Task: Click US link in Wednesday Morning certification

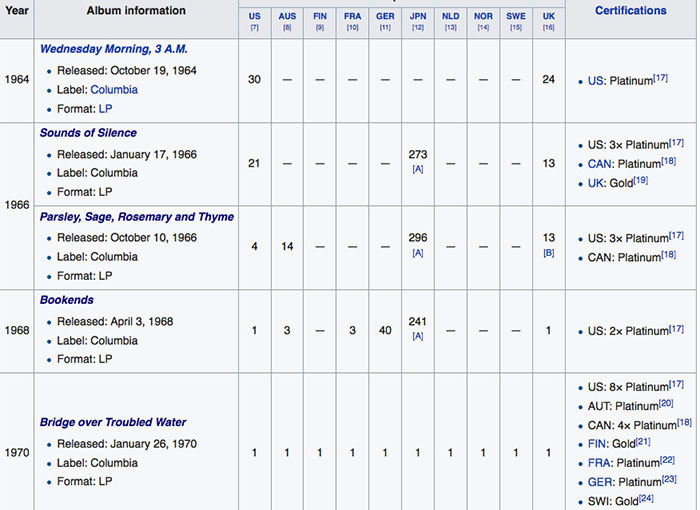Action: pos(596,81)
